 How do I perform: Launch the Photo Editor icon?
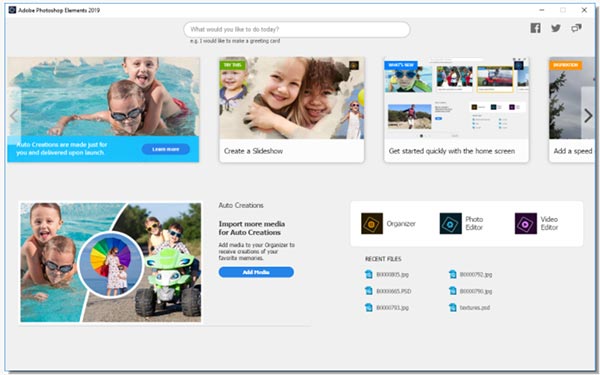click(450, 223)
